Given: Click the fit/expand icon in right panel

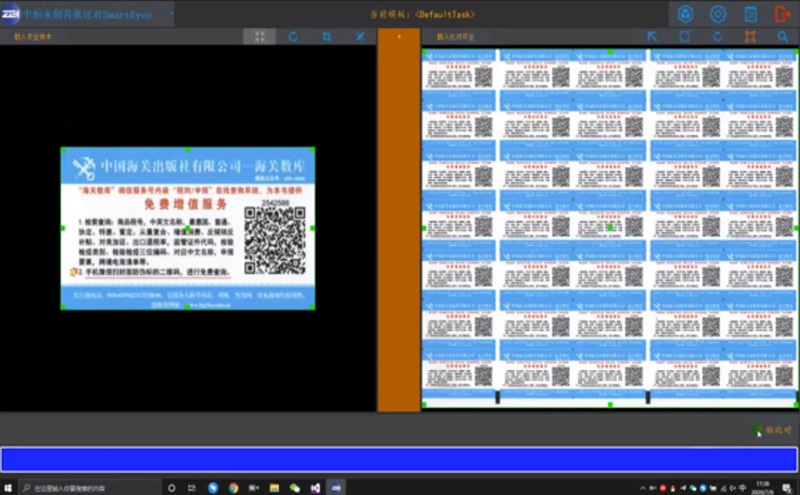Looking at the screenshot, I should tap(750, 36).
